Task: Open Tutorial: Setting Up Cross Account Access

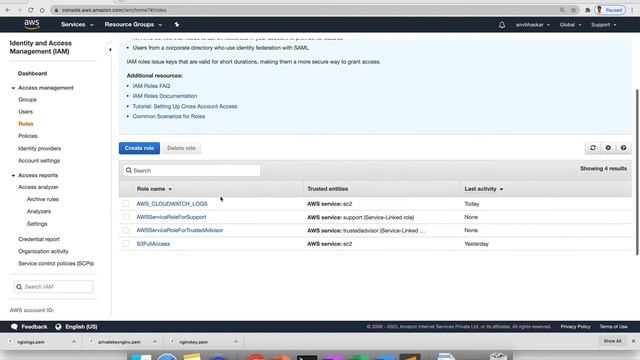Action: coord(184,106)
